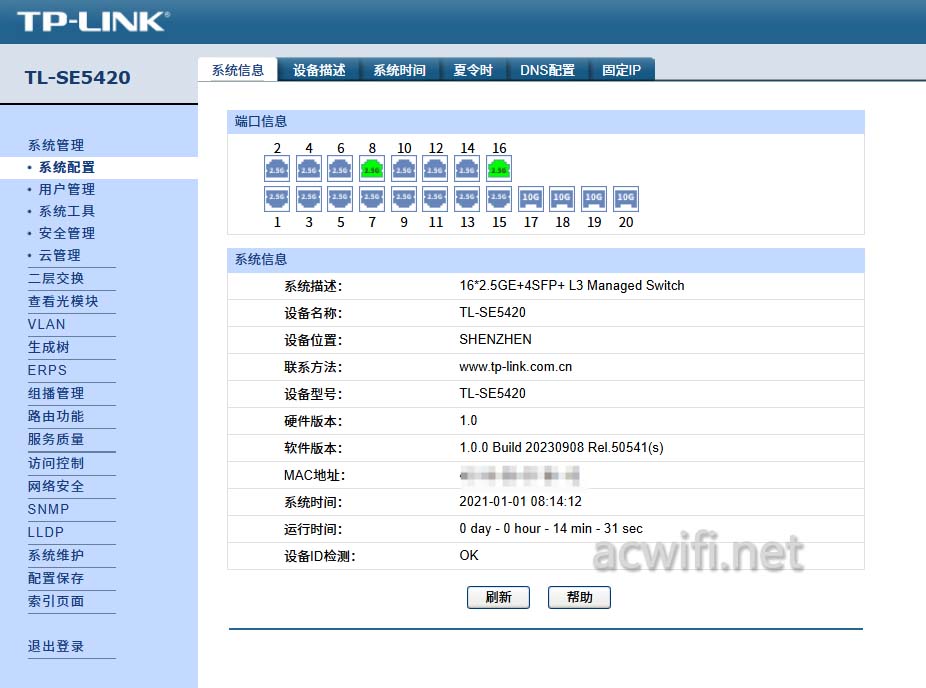Expand the ERPS menu
This screenshot has width=926, height=688.
(47, 370)
